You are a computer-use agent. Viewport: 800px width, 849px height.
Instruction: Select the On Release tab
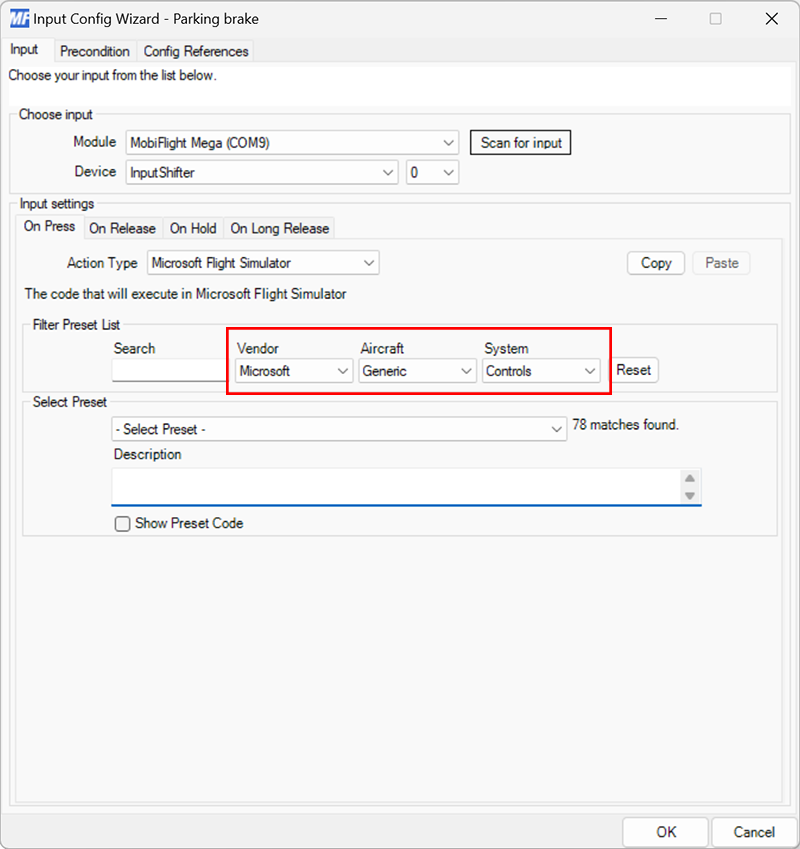[x=123, y=228]
